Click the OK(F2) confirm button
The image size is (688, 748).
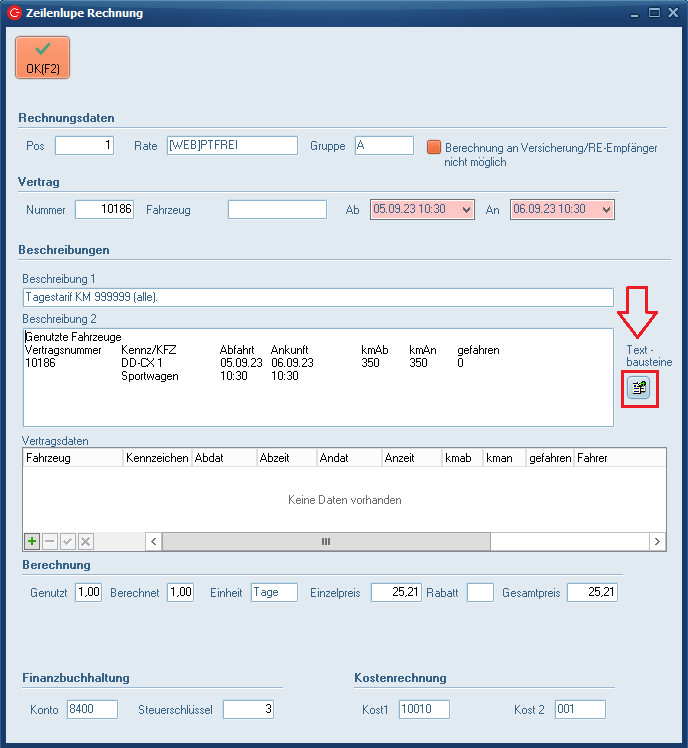pyautogui.click(x=42, y=57)
